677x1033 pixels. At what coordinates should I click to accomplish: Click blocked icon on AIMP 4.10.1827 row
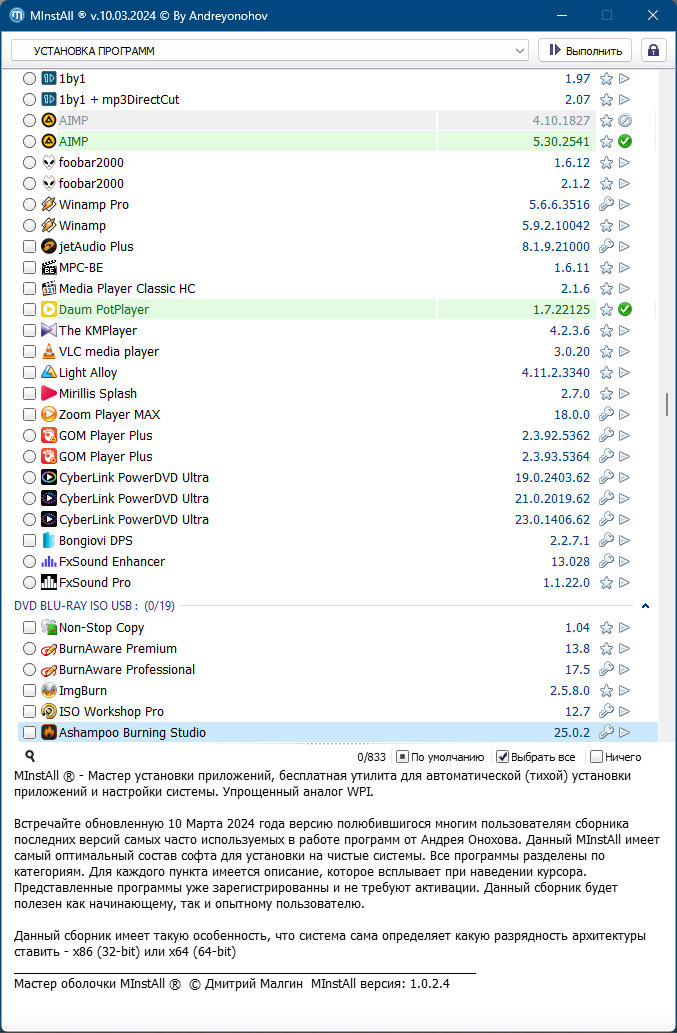[x=625, y=121]
